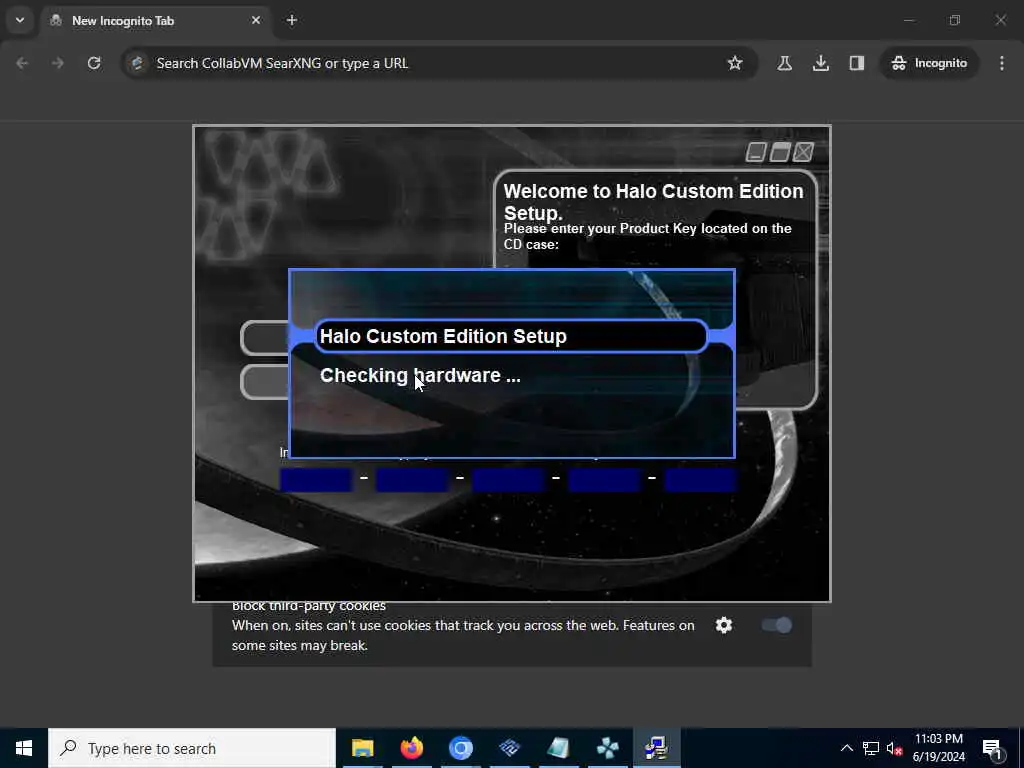Switch to the Chromium taskbar icon
The height and width of the screenshot is (768, 1024).
click(460, 748)
